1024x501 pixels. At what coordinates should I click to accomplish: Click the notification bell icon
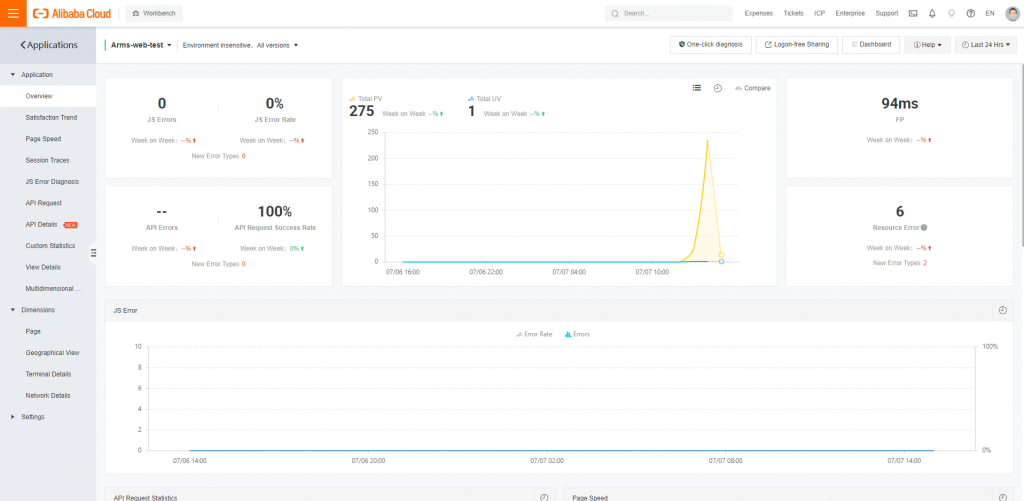(932, 13)
